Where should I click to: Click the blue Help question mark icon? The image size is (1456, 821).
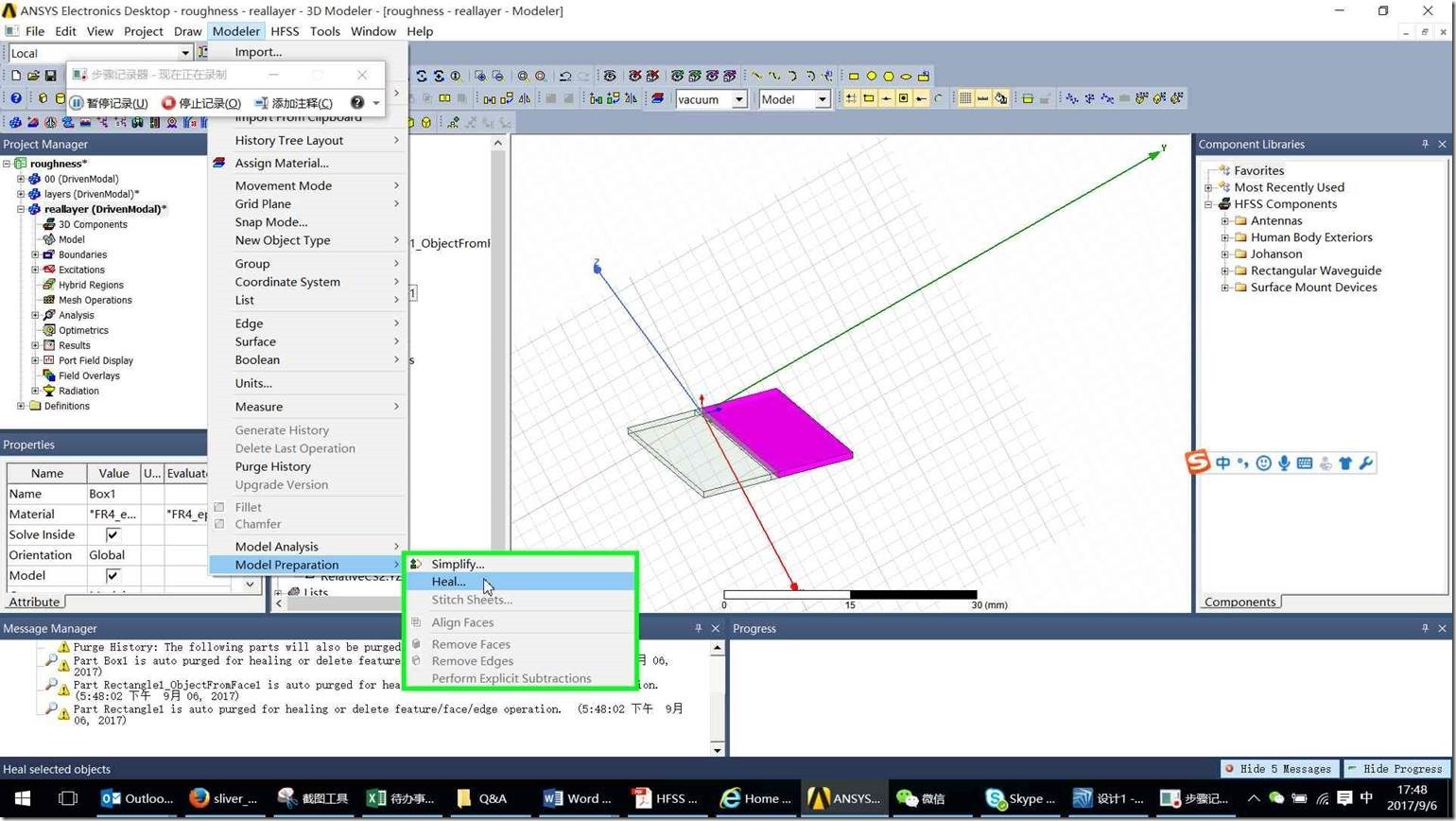coord(16,98)
